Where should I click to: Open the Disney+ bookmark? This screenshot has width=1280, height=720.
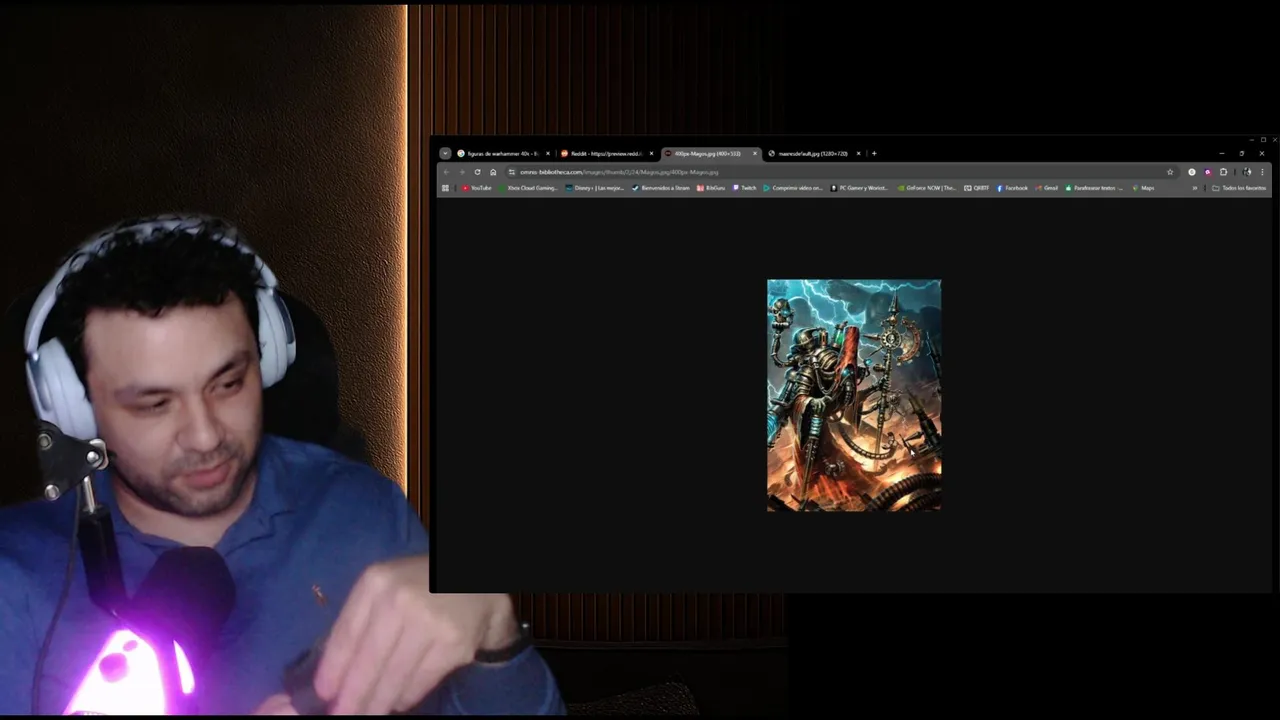[x=594, y=188]
